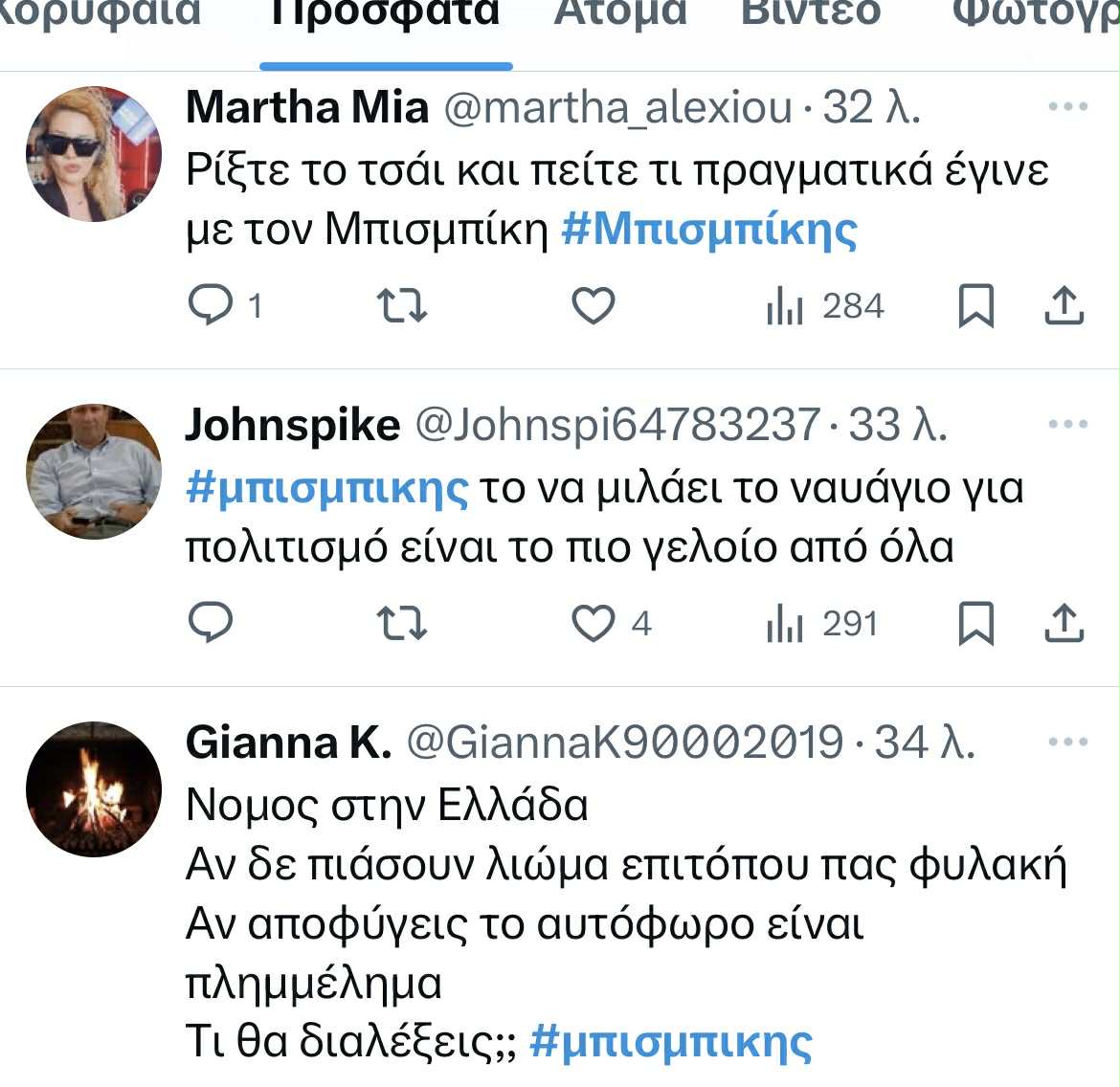The height and width of the screenshot is (1087, 1120).
Task: Reply to Johnspike's tweet
Action: pyautogui.click(x=211, y=624)
